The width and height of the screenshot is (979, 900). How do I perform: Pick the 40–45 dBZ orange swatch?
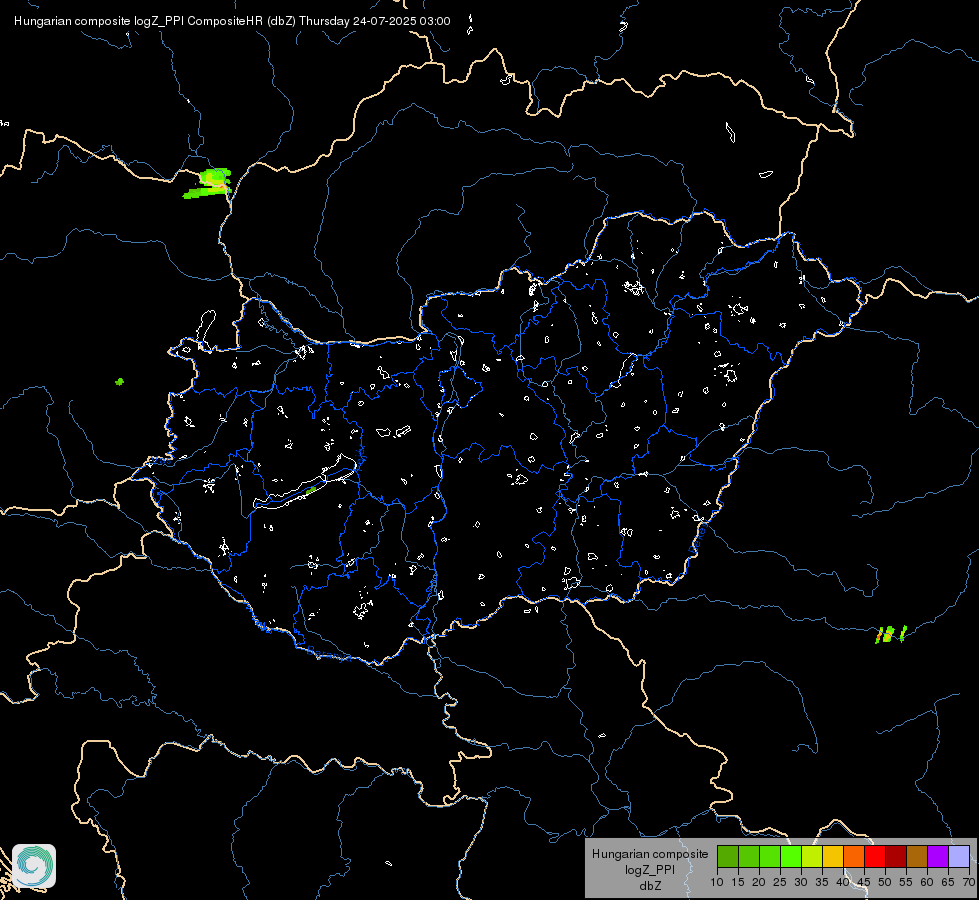coord(854,856)
